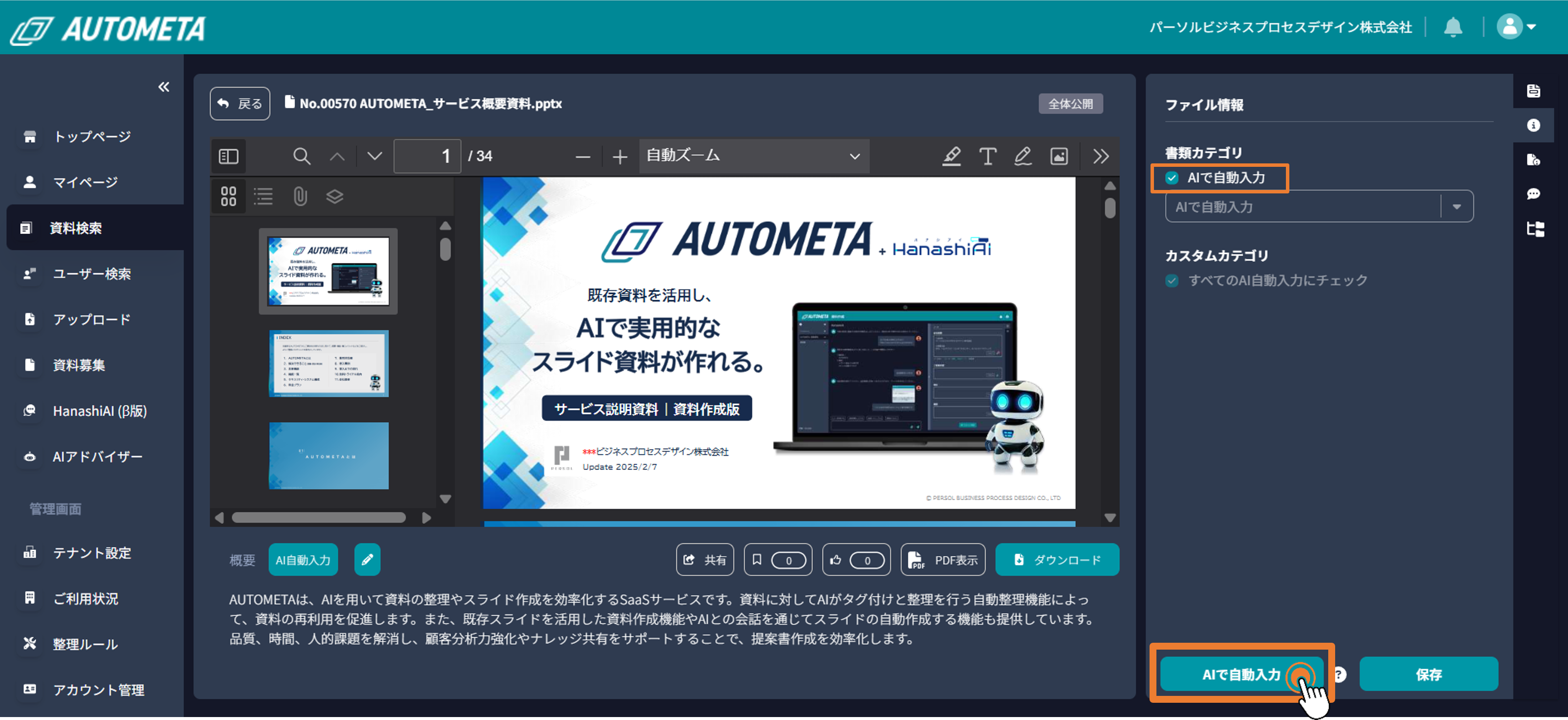Open the user account dropdown menu
The image size is (1568, 720).
coord(1516,28)
